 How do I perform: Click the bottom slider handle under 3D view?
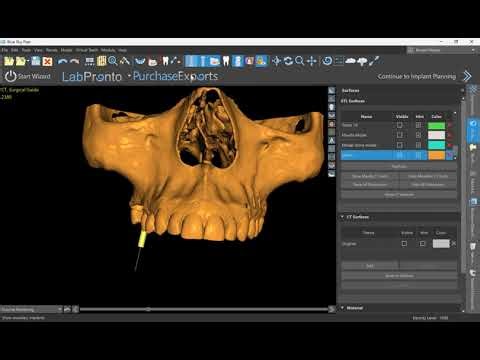pos(148,309)
